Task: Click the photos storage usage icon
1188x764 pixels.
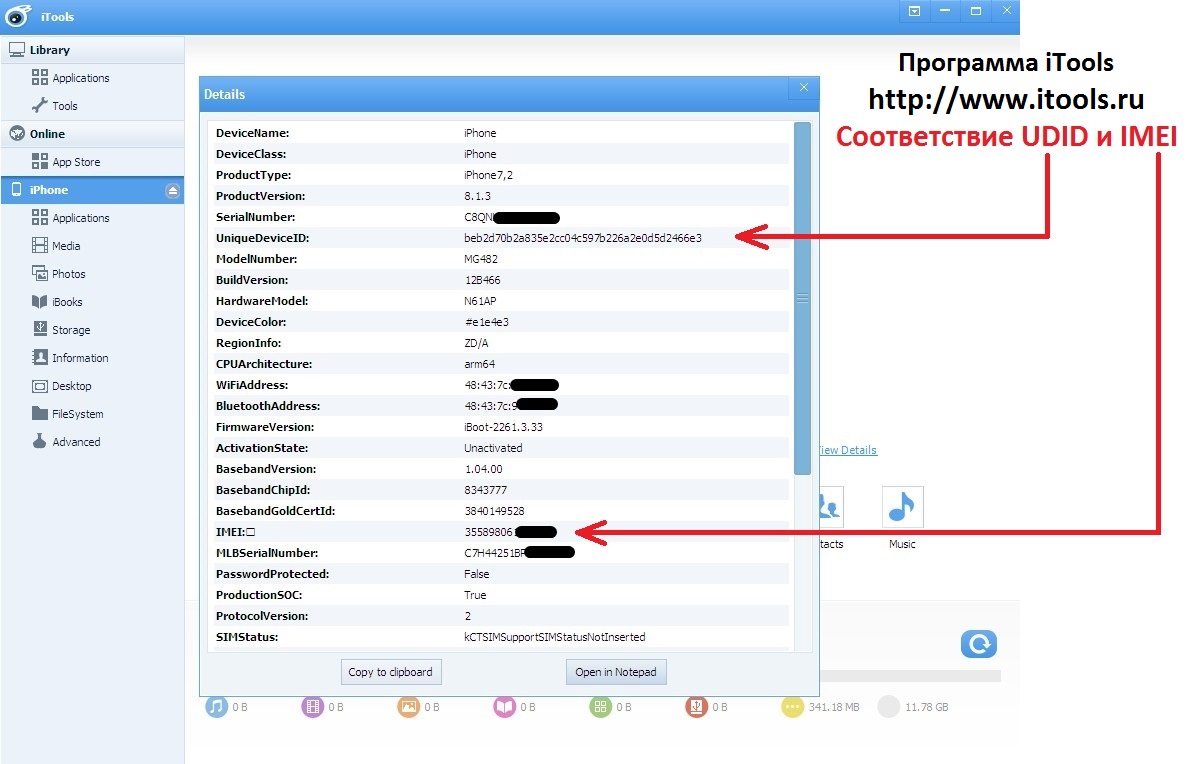Action: tap(408, 707)
